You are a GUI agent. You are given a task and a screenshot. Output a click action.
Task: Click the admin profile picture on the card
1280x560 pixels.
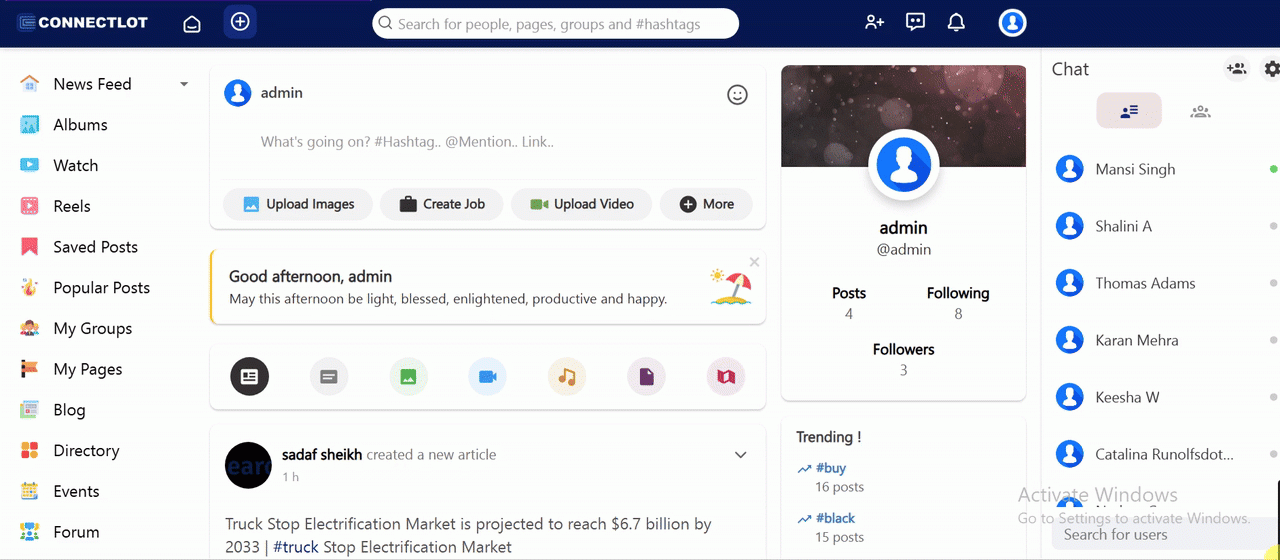pyautogui.click(x=904, y=165)
